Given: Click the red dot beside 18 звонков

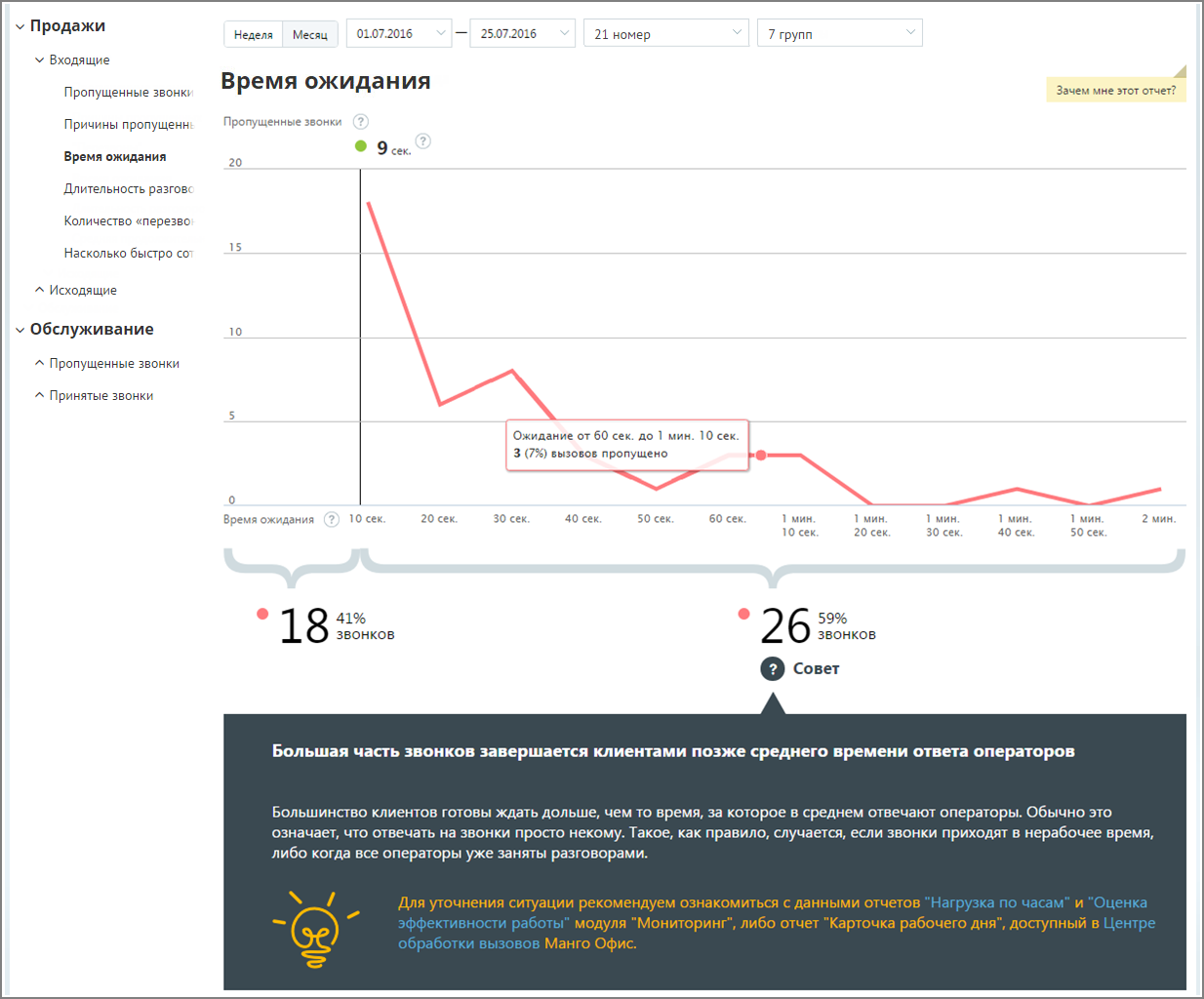Looking at the screenshot, I should (x=262, y=614).
